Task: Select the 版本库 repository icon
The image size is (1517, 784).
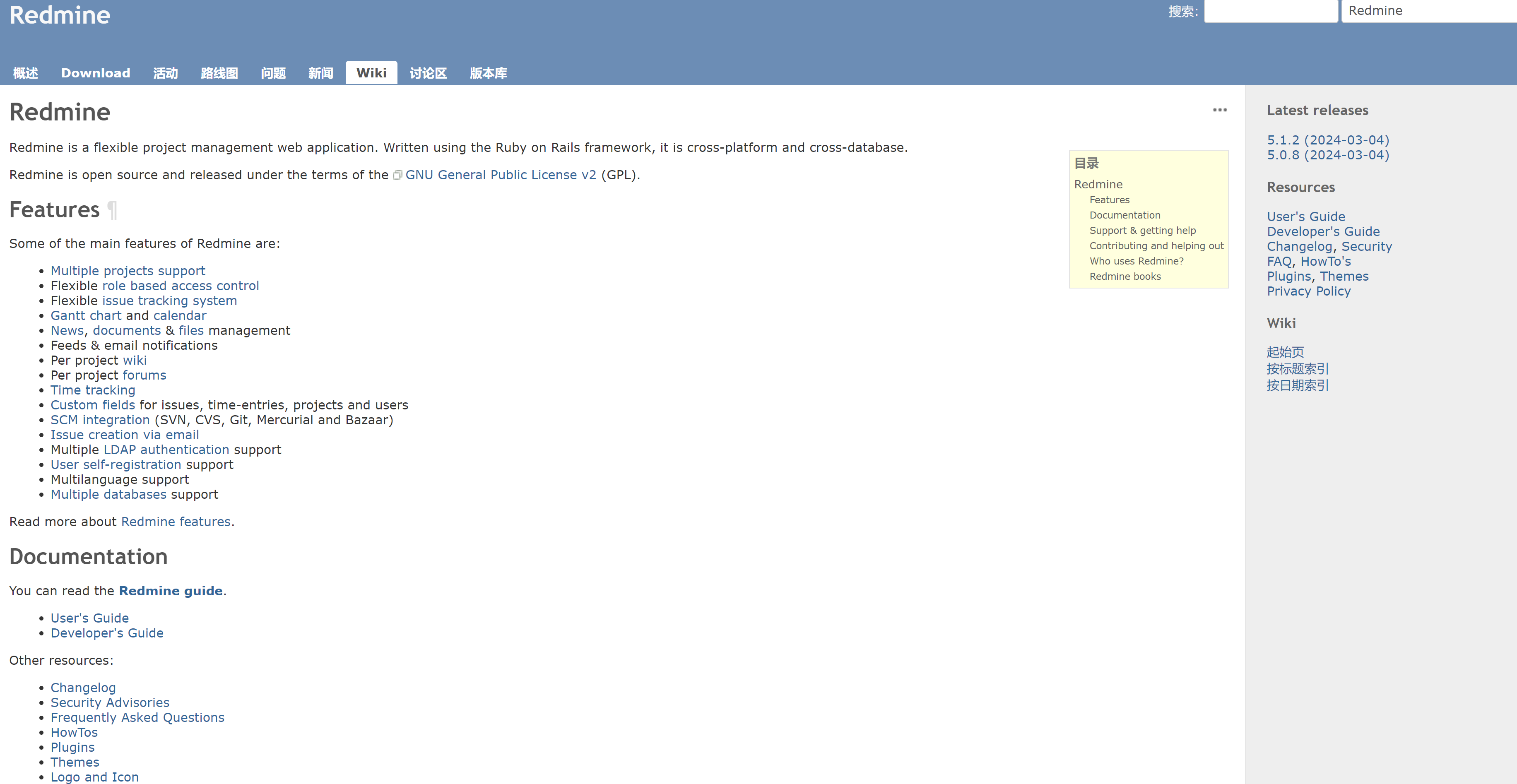Action: pyautogui.click(x=489, y=72)
